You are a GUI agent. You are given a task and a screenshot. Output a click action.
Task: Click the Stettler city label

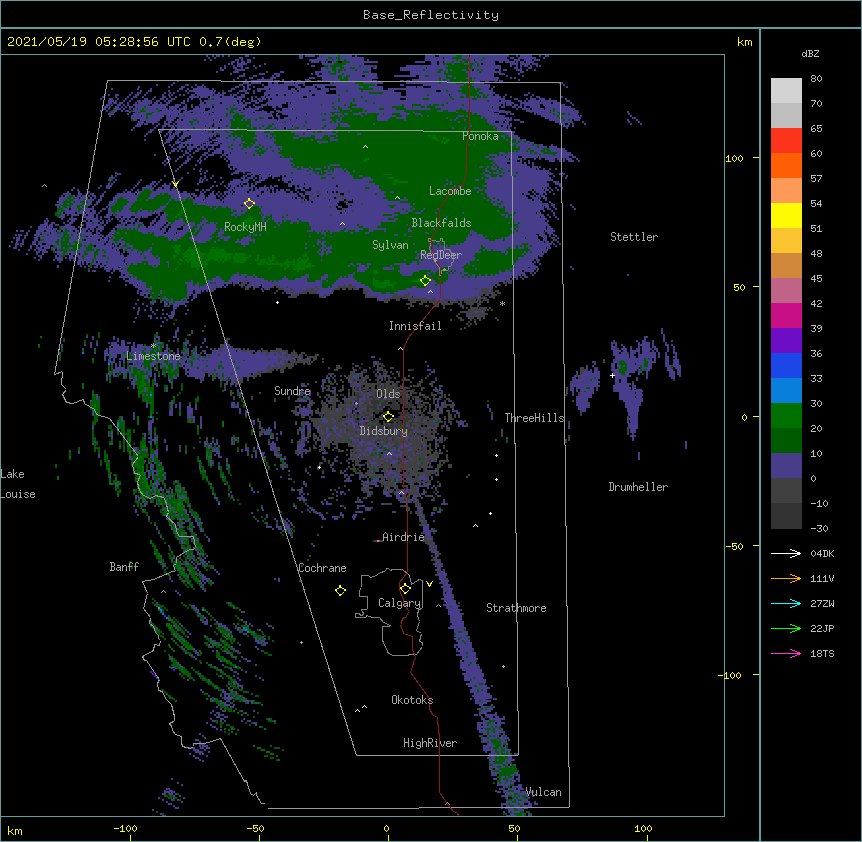[634, 237]
